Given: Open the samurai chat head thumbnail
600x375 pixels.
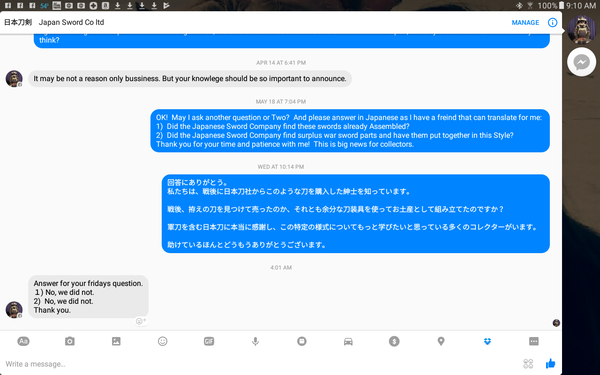Looking at the screenshot, I should point(582,29).
